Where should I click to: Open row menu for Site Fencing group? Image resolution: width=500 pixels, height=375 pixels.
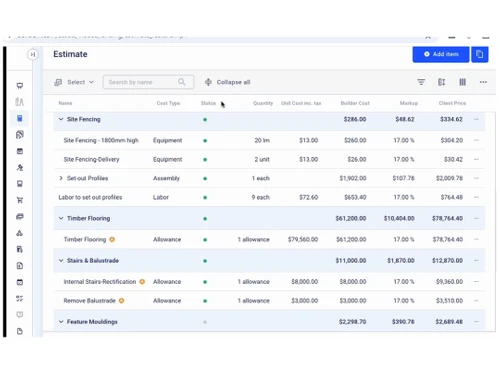point(476,119)
